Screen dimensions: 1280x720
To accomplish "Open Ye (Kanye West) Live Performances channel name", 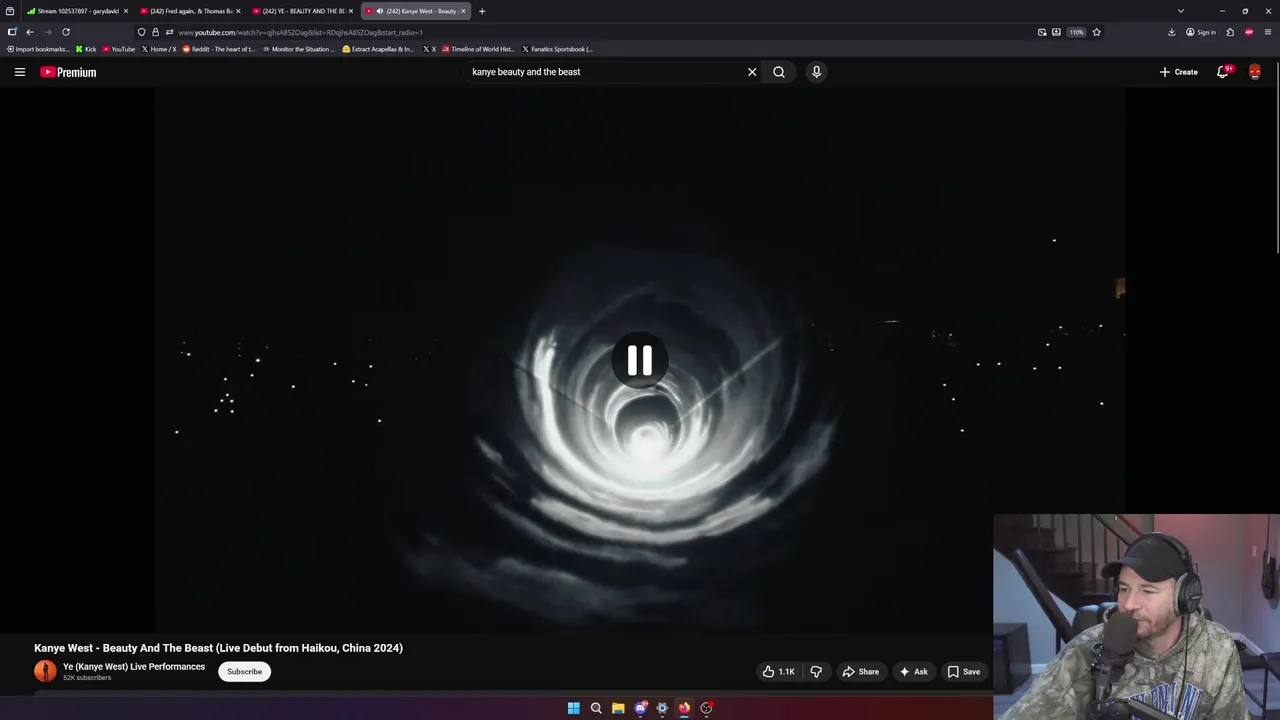I will point(134,667).
